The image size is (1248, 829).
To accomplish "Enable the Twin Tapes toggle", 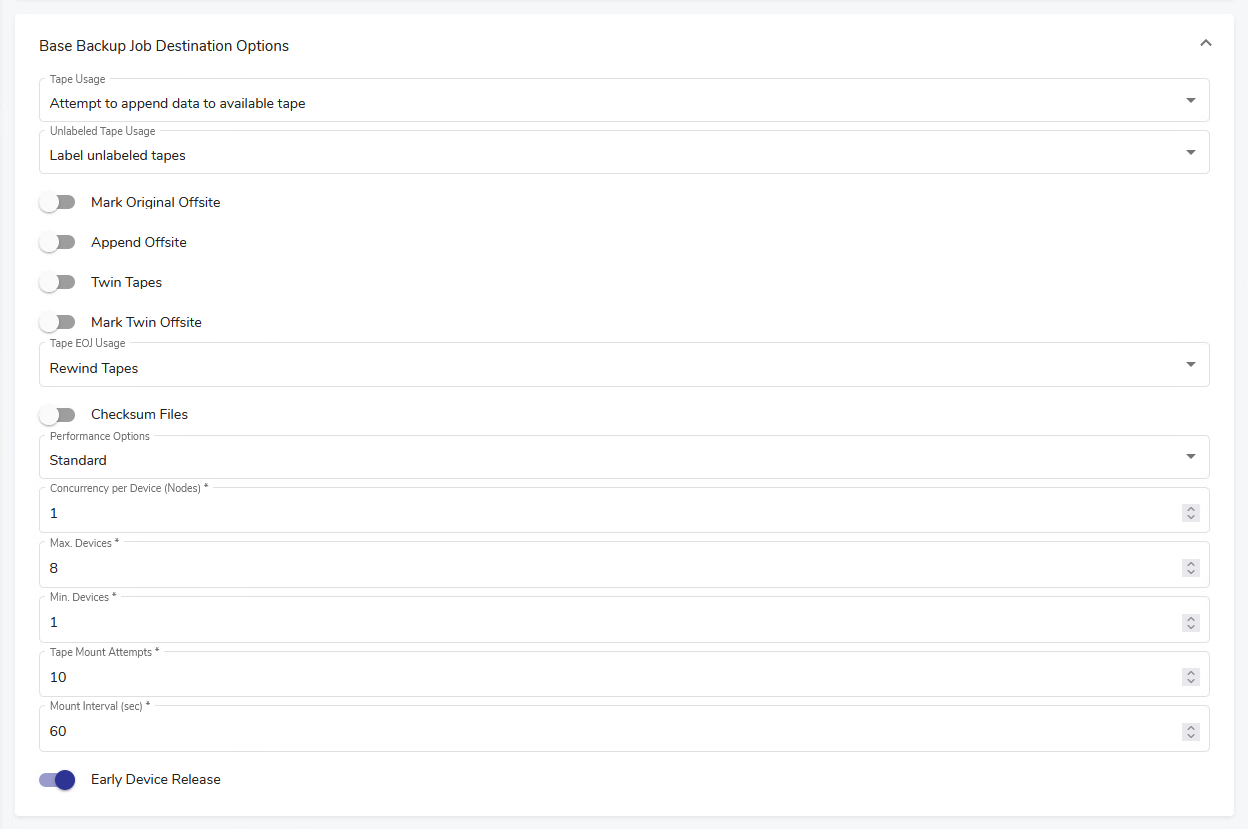I will pos(58,282).
